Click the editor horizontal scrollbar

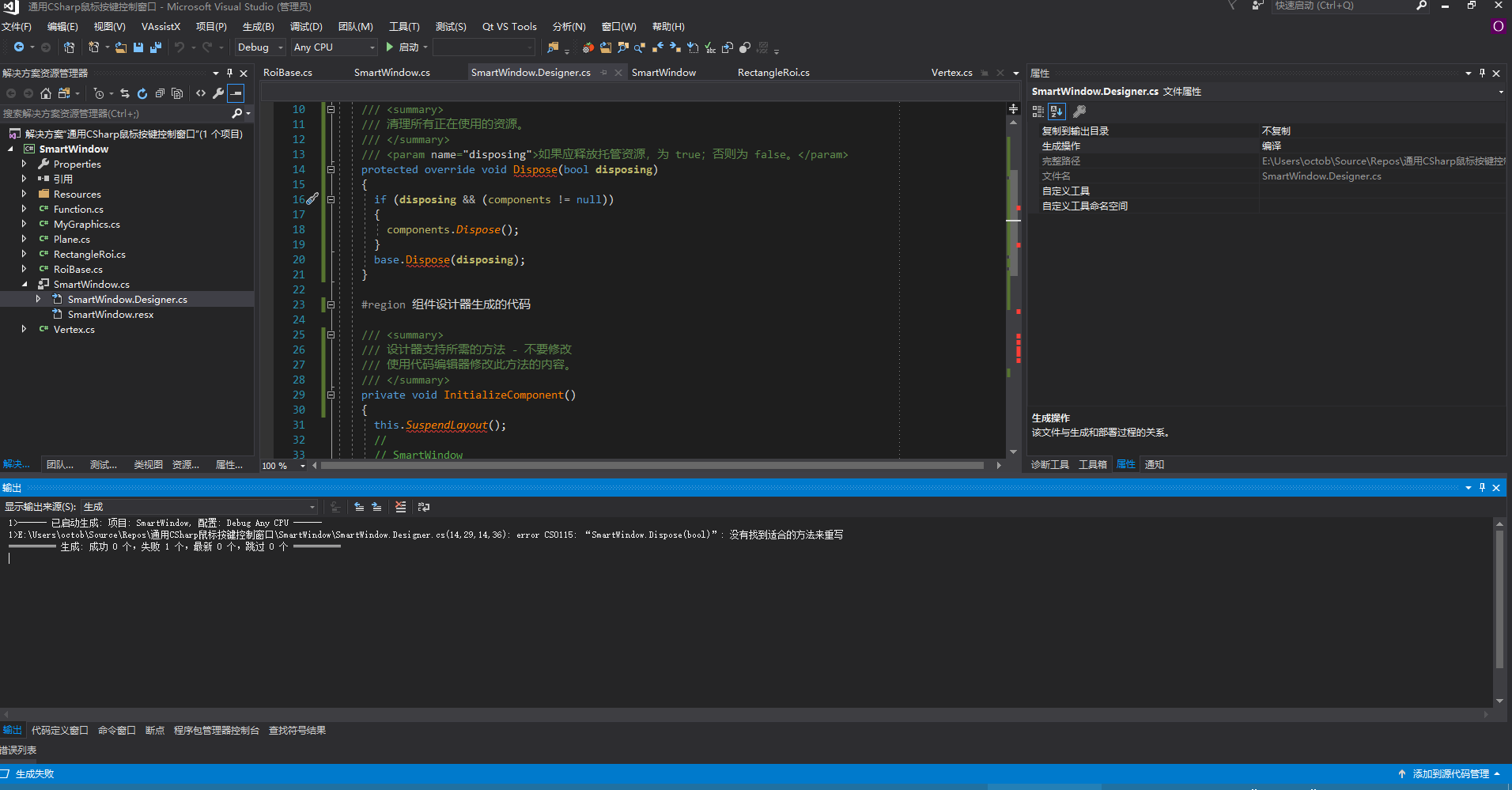pyautogui.click(x=652, y=466)
